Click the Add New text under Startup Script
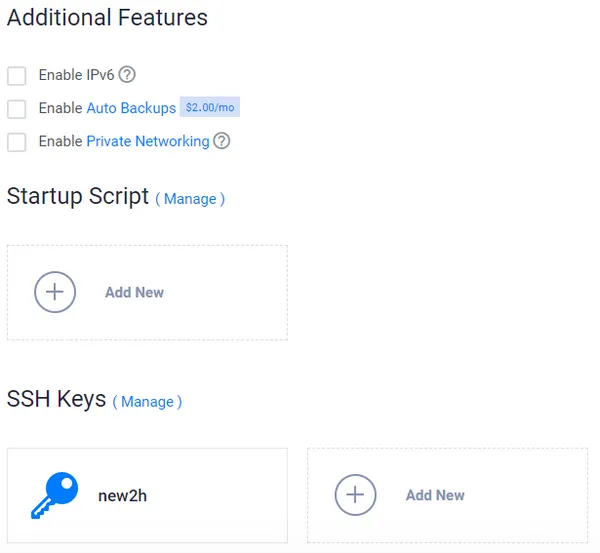 [x=134, y=293]
